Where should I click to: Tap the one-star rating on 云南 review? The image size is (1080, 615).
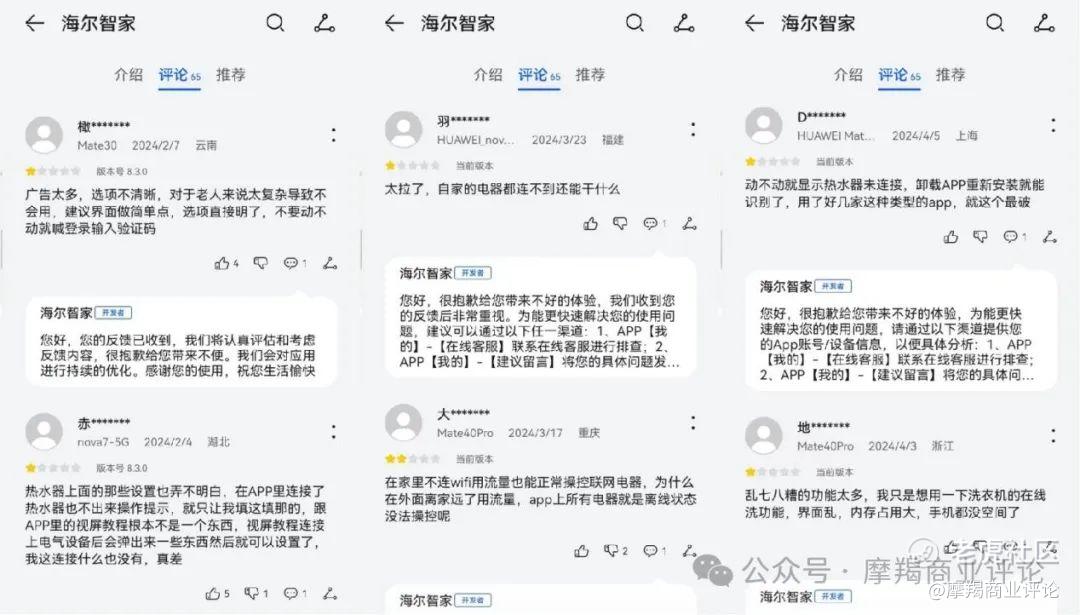[x=31, y=171]
